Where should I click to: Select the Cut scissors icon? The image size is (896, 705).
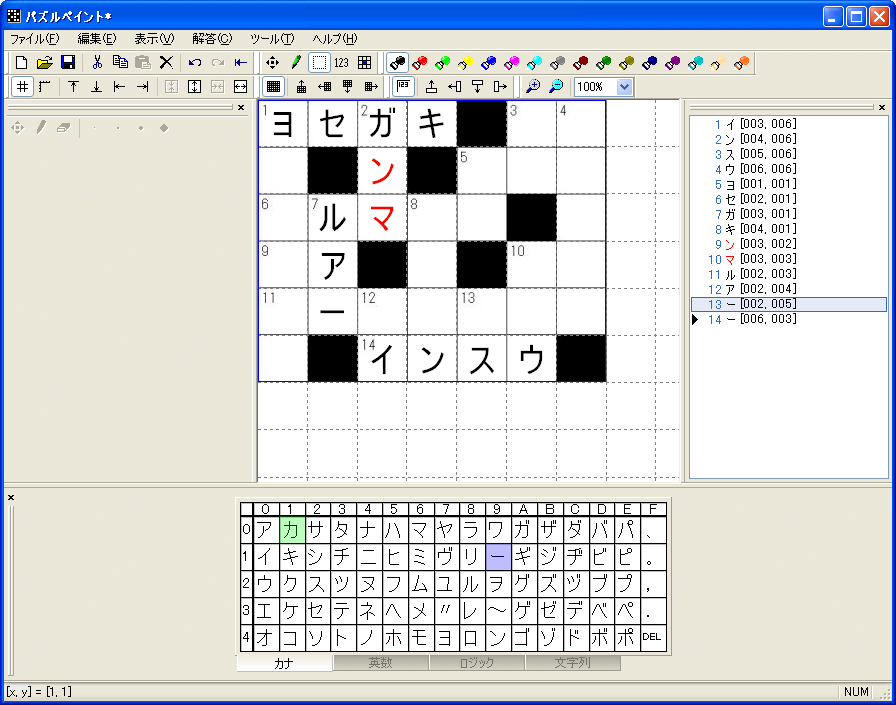pos(97,62)
